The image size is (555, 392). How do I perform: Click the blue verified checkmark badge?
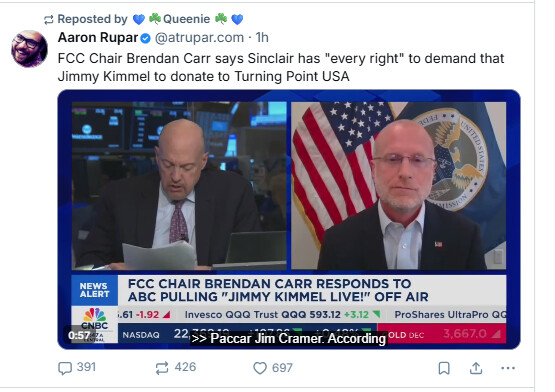pyautogui.click(x=145, y=38)
